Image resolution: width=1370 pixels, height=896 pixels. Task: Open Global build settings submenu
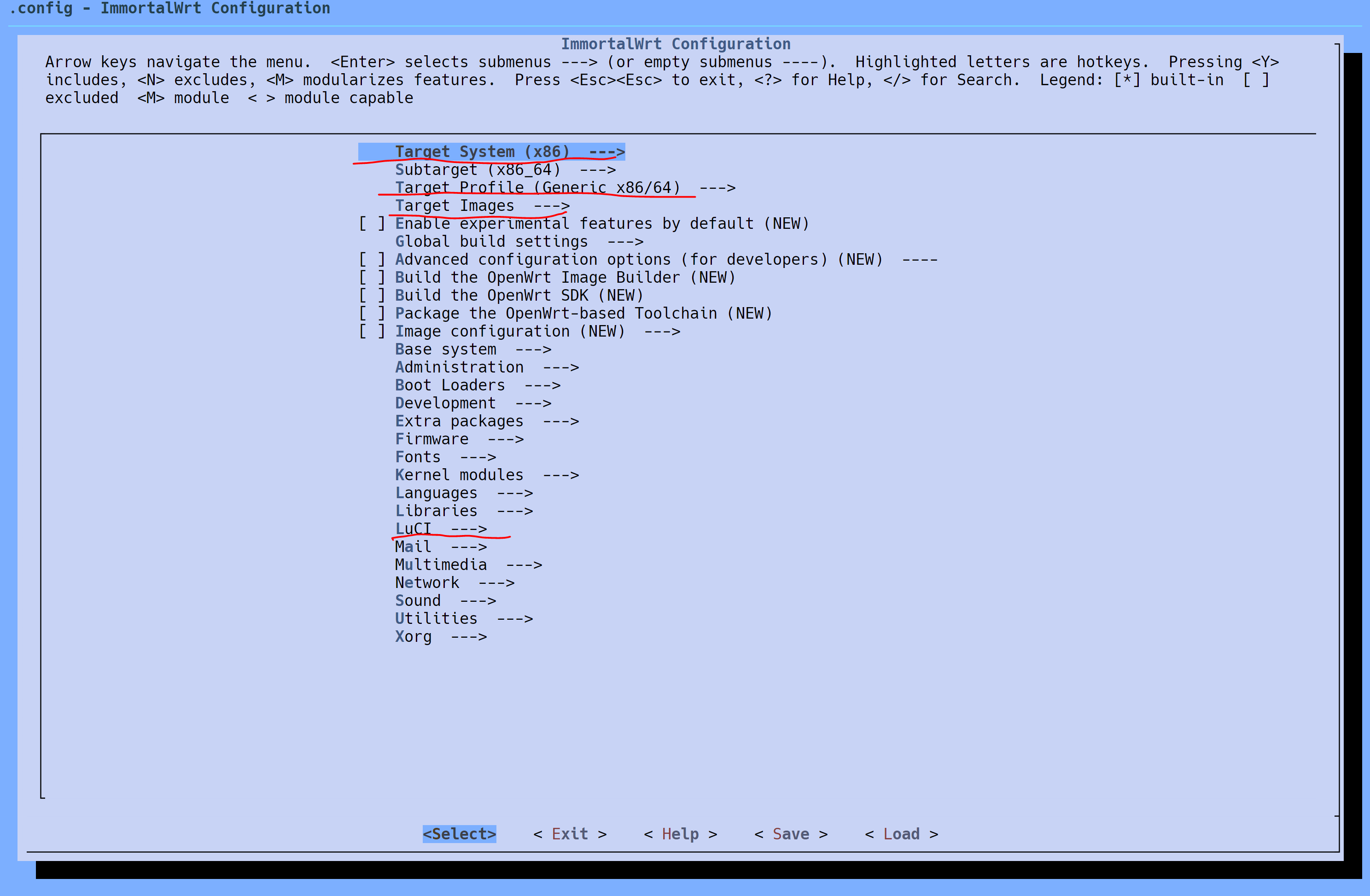(x=519, y=242)
